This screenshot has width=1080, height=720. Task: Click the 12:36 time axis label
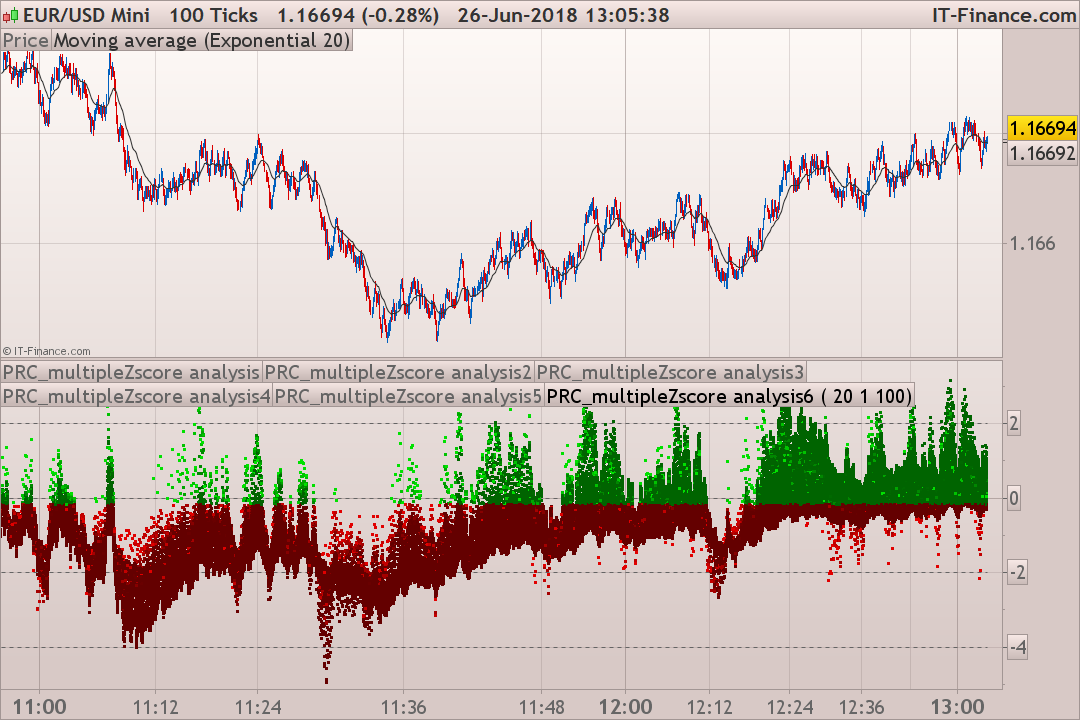coord(862,707)
